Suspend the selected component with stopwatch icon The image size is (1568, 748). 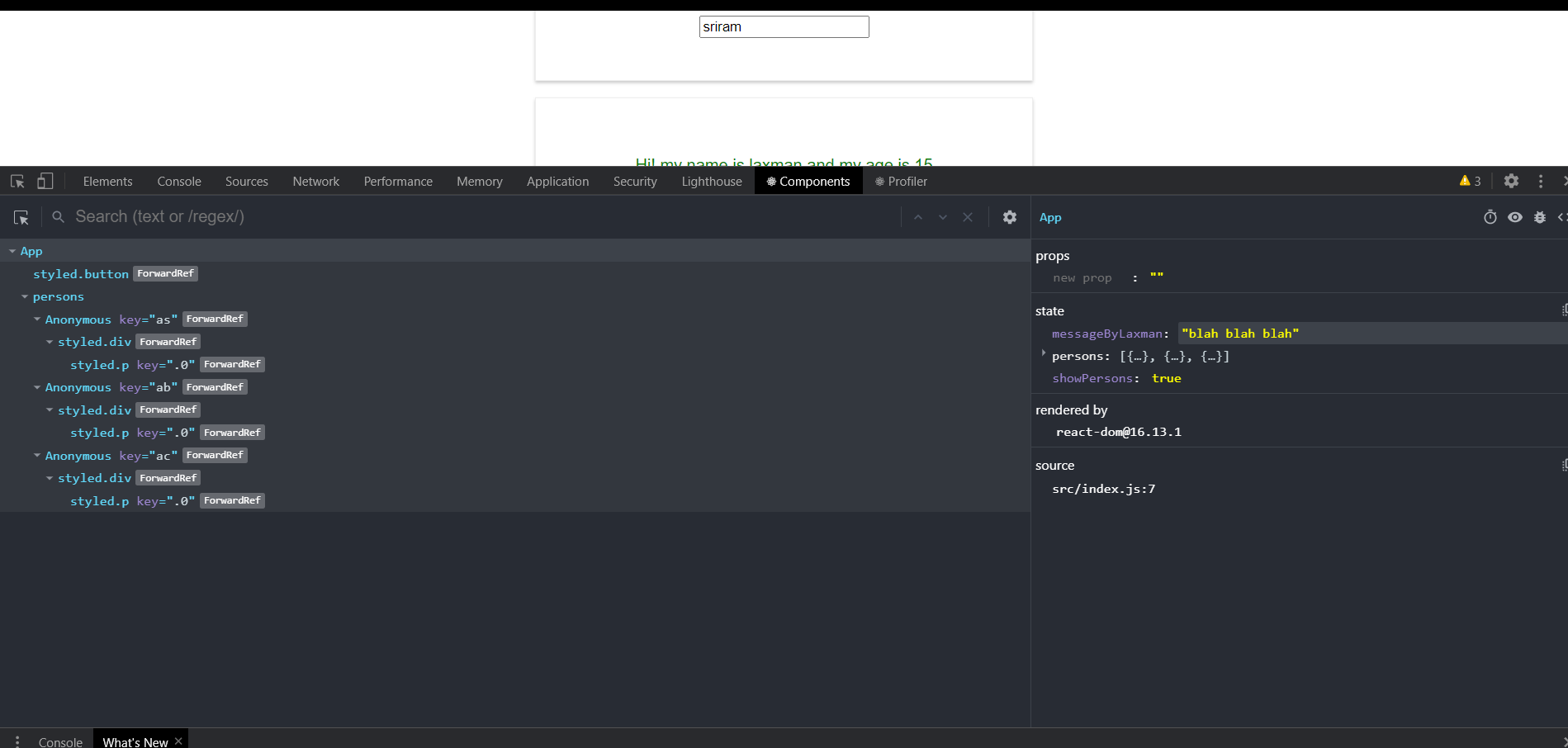click(1490, 217)
